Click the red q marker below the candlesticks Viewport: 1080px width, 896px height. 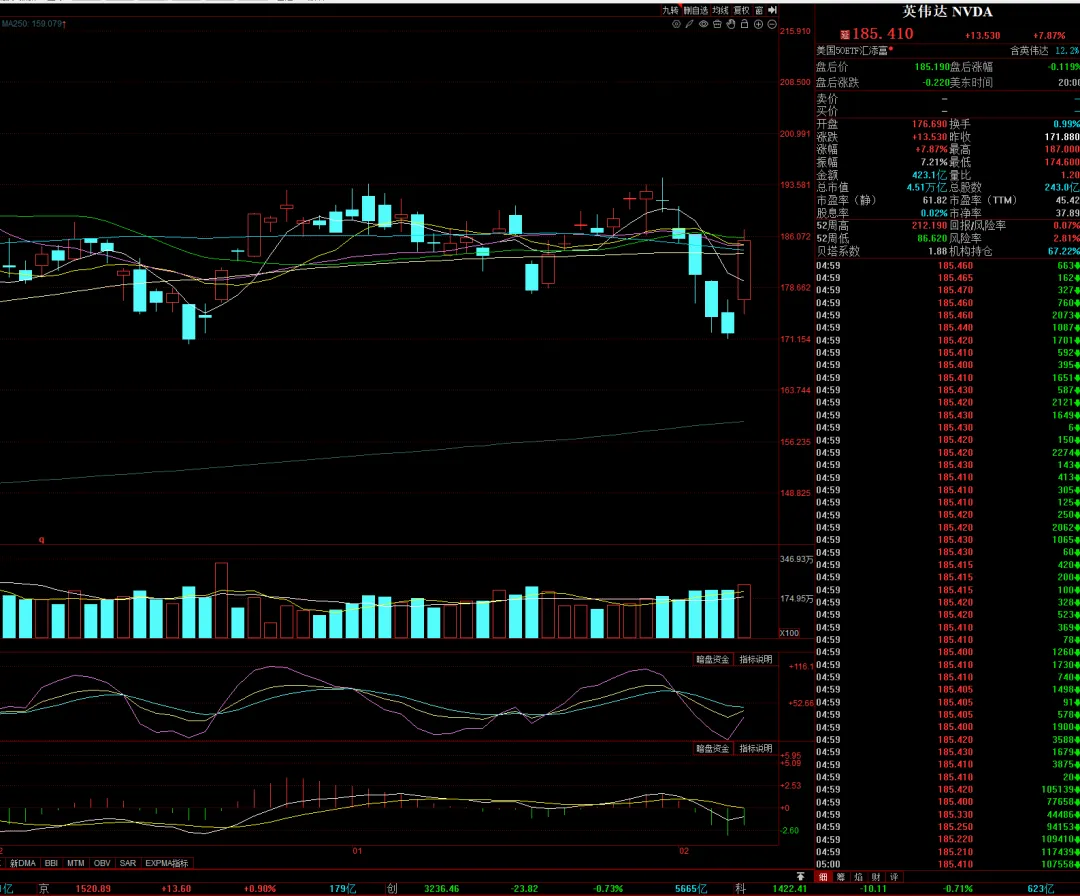pyautogui.click(x=41, y=540)
